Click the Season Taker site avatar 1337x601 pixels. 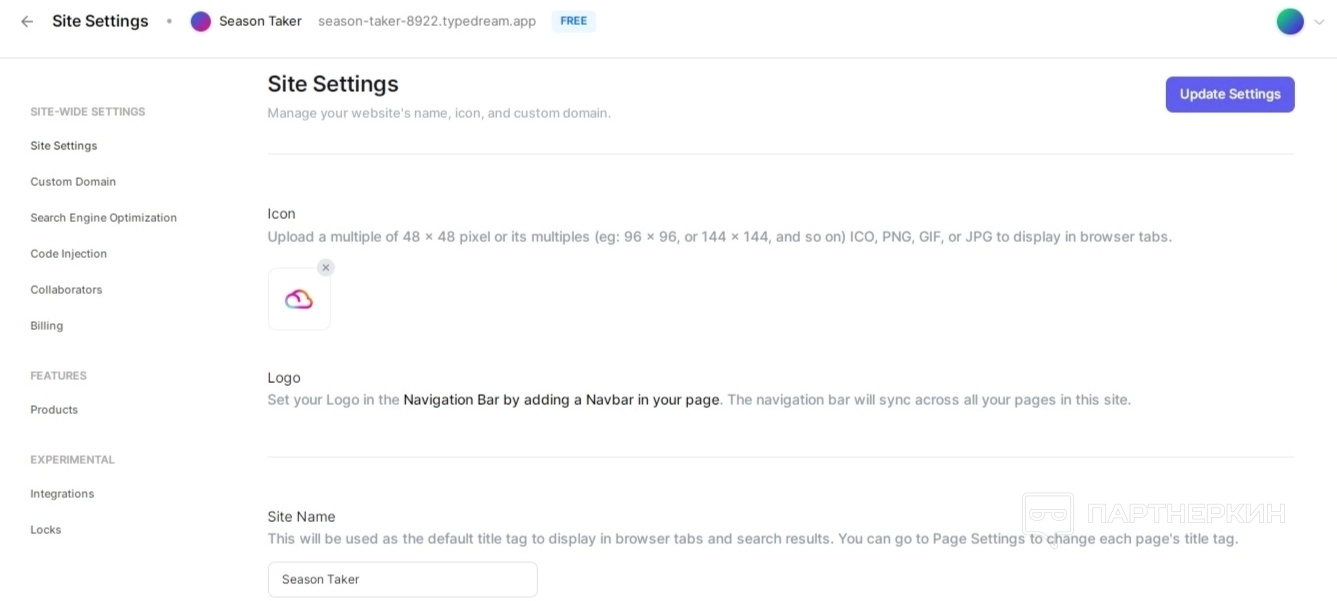click(x=201, y=21)
